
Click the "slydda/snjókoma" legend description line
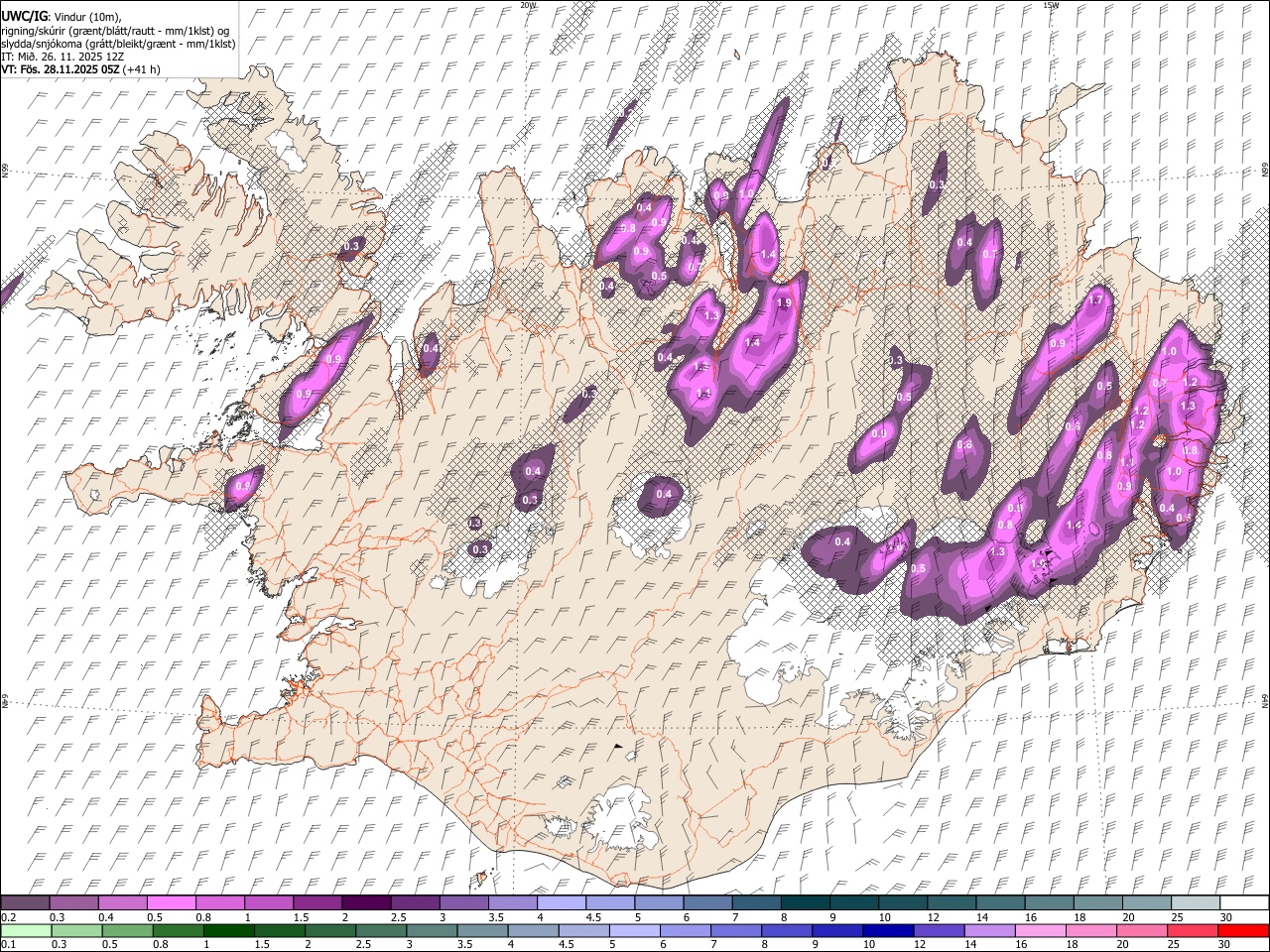tap(118, 44)
